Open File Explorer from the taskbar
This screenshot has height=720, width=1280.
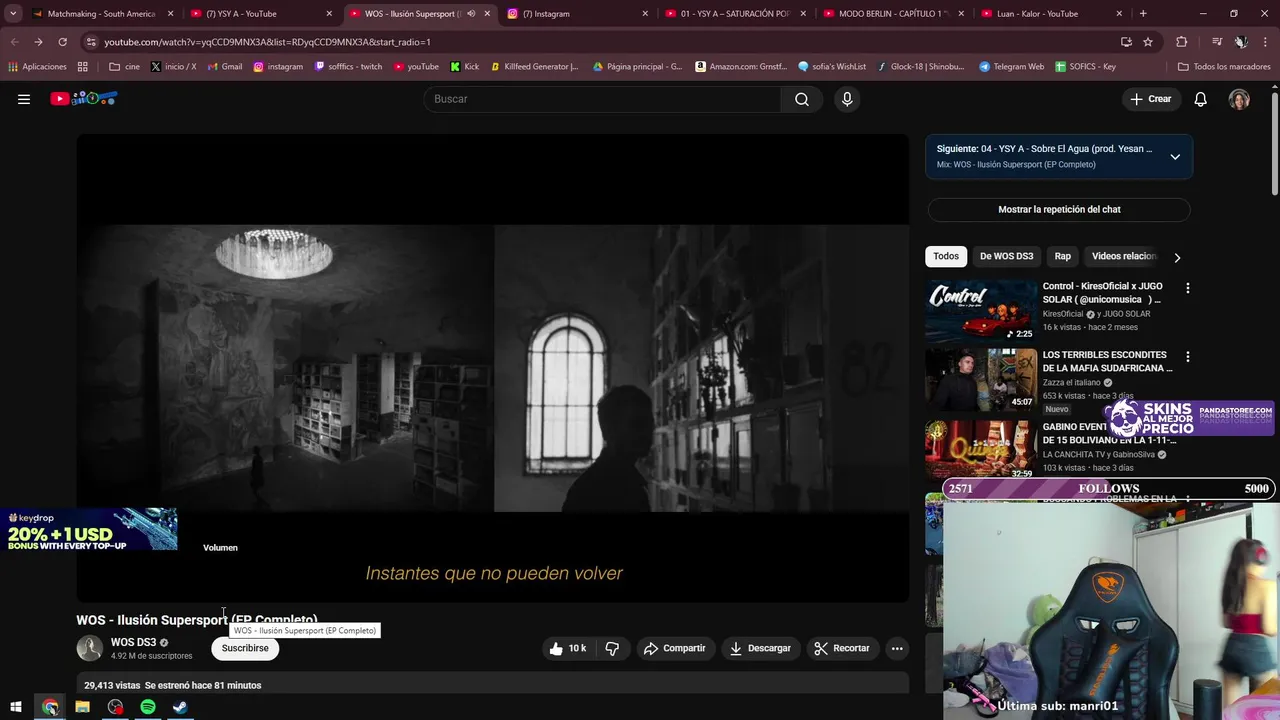[82, 707]
